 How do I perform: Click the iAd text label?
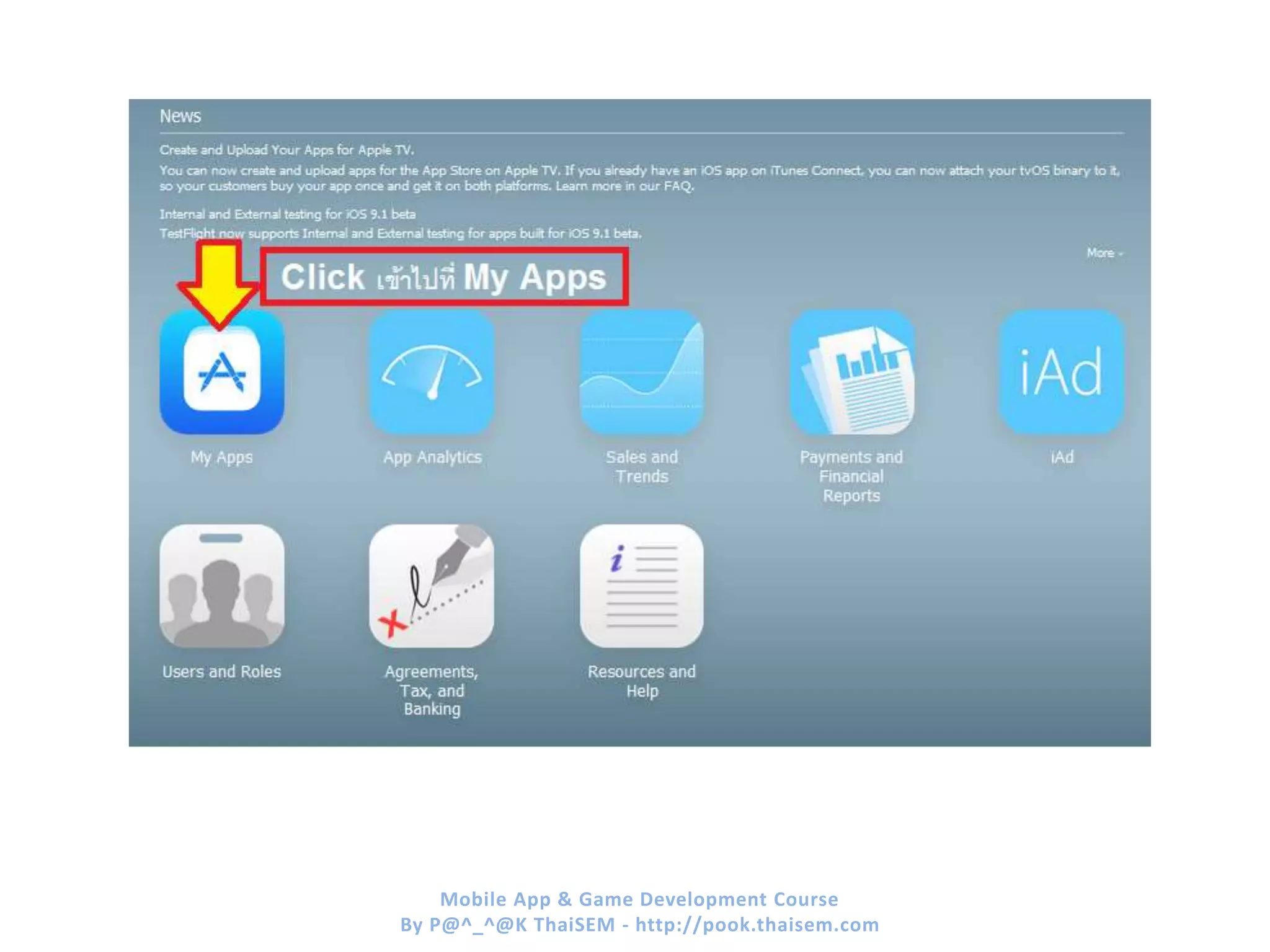tap(1062, 457)
